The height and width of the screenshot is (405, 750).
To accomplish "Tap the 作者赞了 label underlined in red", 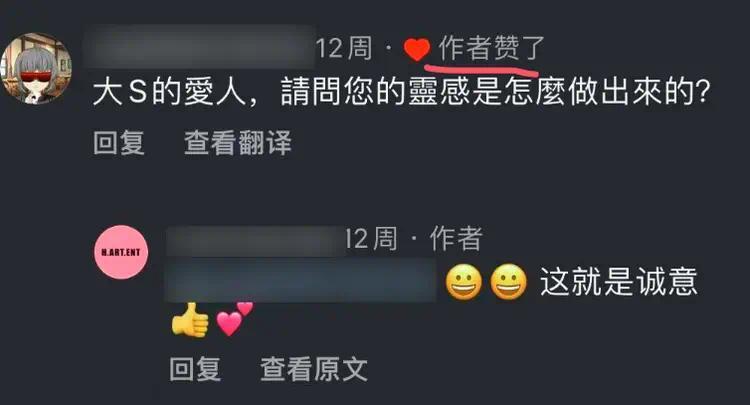I will [492, 48].
